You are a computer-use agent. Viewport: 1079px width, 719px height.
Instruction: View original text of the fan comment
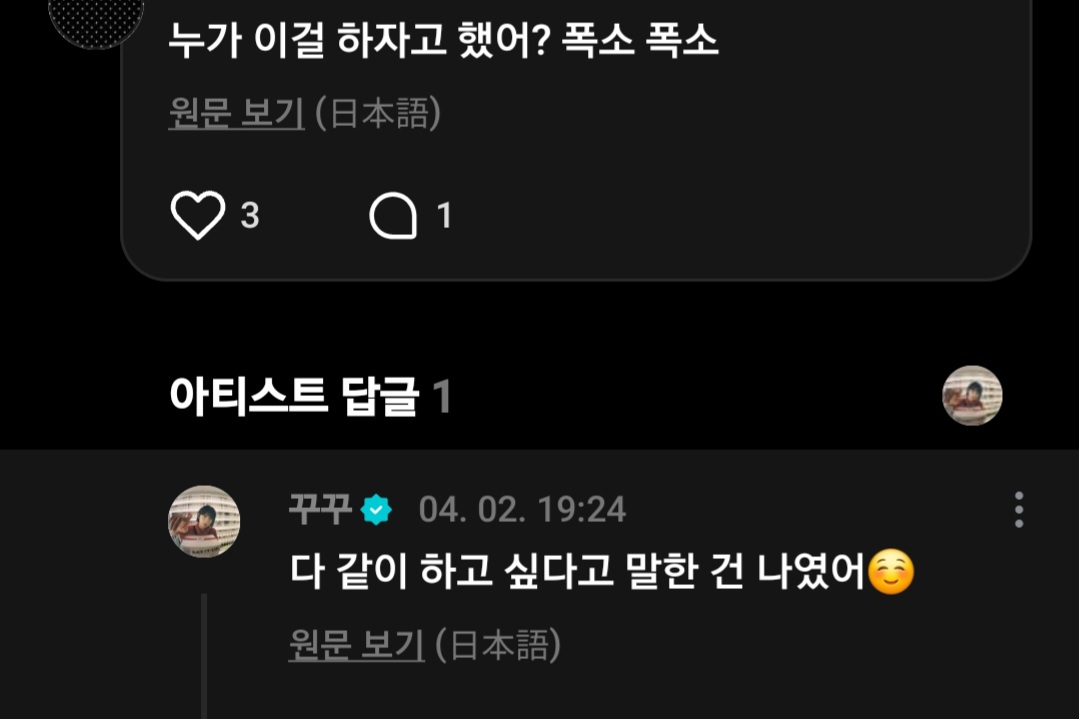pyautogui.click(x=236, y=114)
